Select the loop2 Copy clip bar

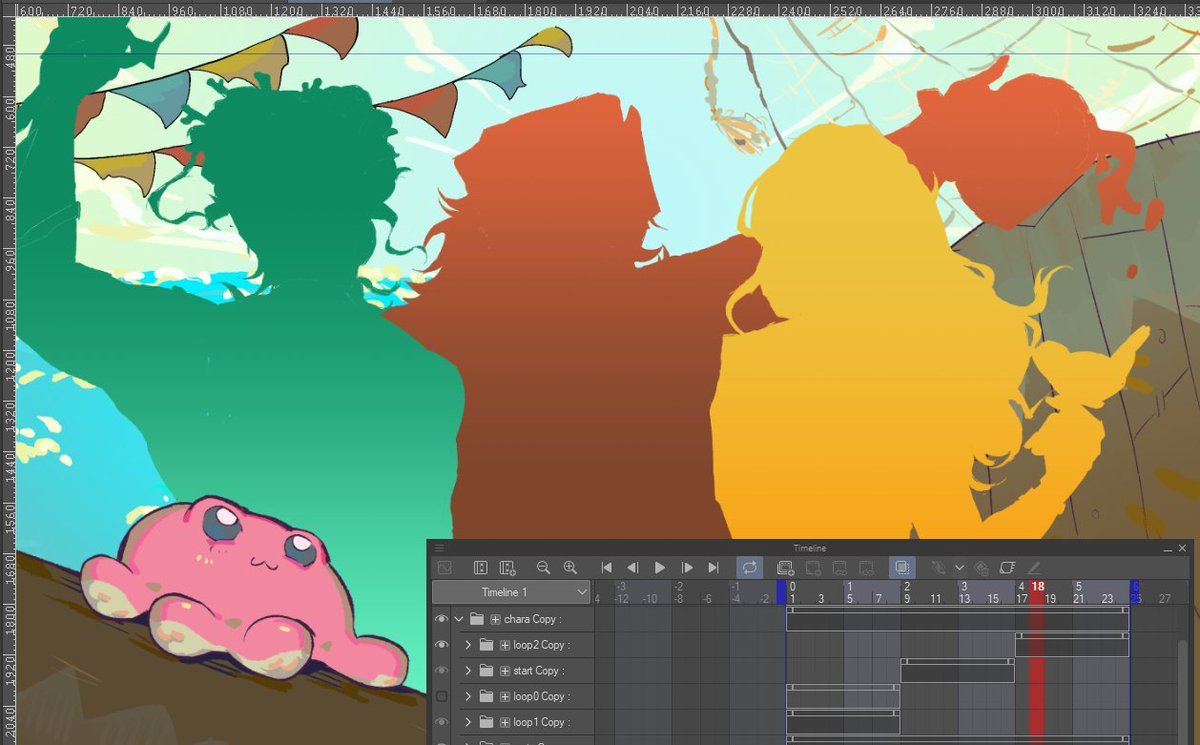coord(1072,645)
